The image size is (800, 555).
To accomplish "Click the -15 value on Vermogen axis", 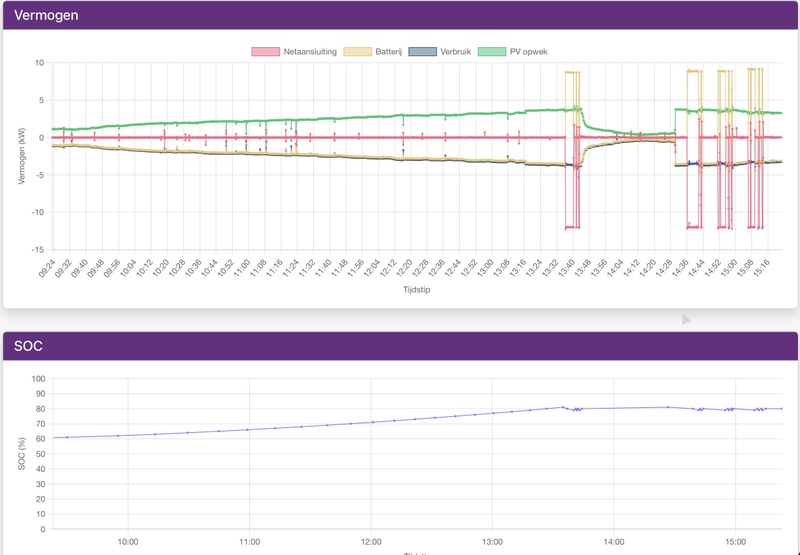I will pos(38,249).
